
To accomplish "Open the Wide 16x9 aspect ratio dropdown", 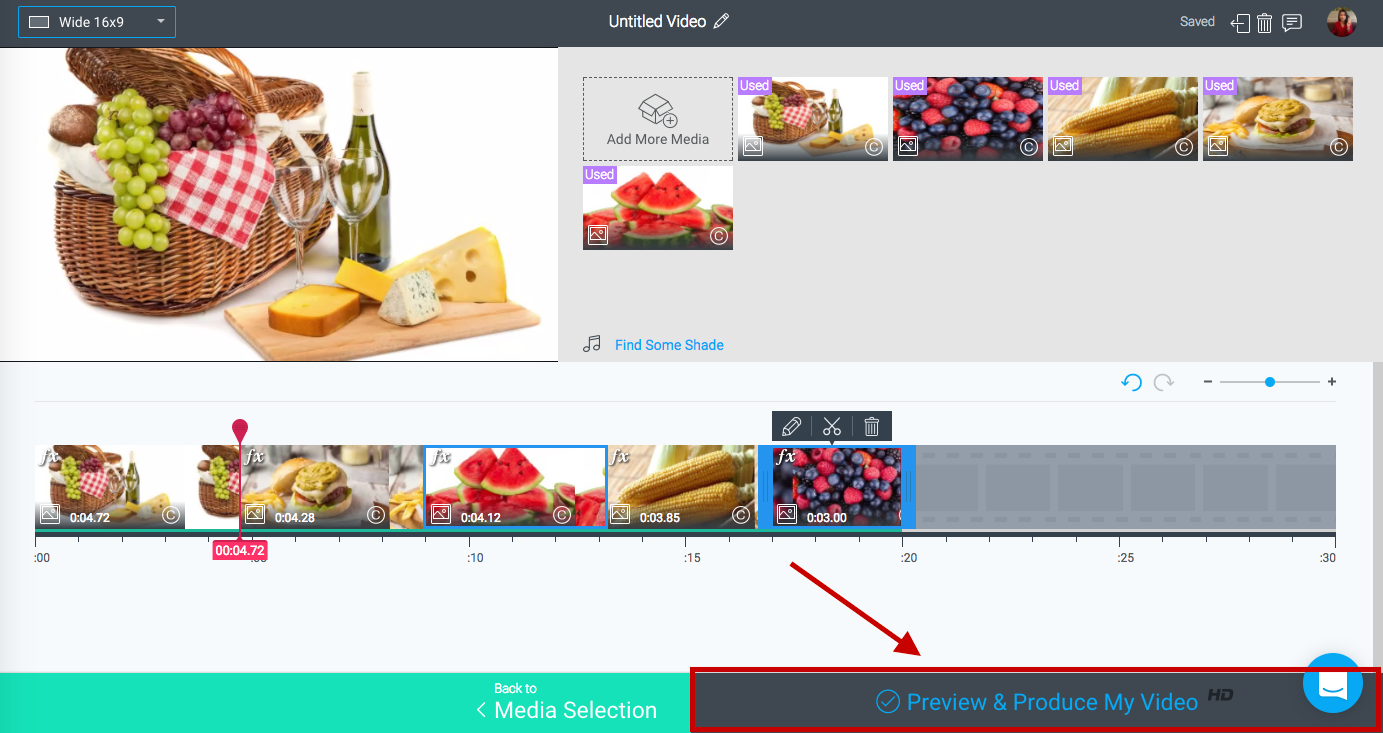I will tap(97, 22).
